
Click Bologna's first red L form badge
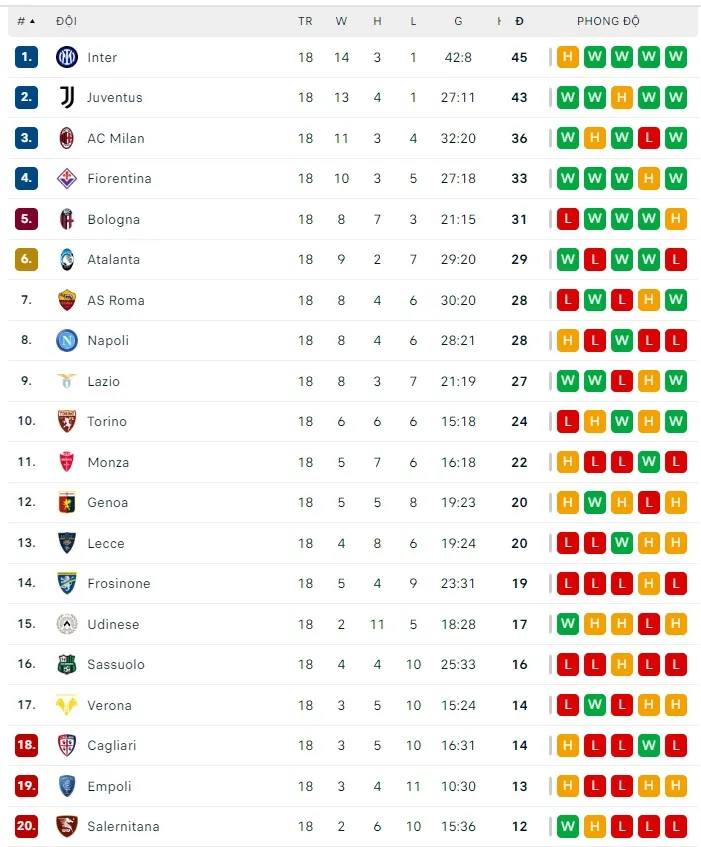tap(568, 219)
